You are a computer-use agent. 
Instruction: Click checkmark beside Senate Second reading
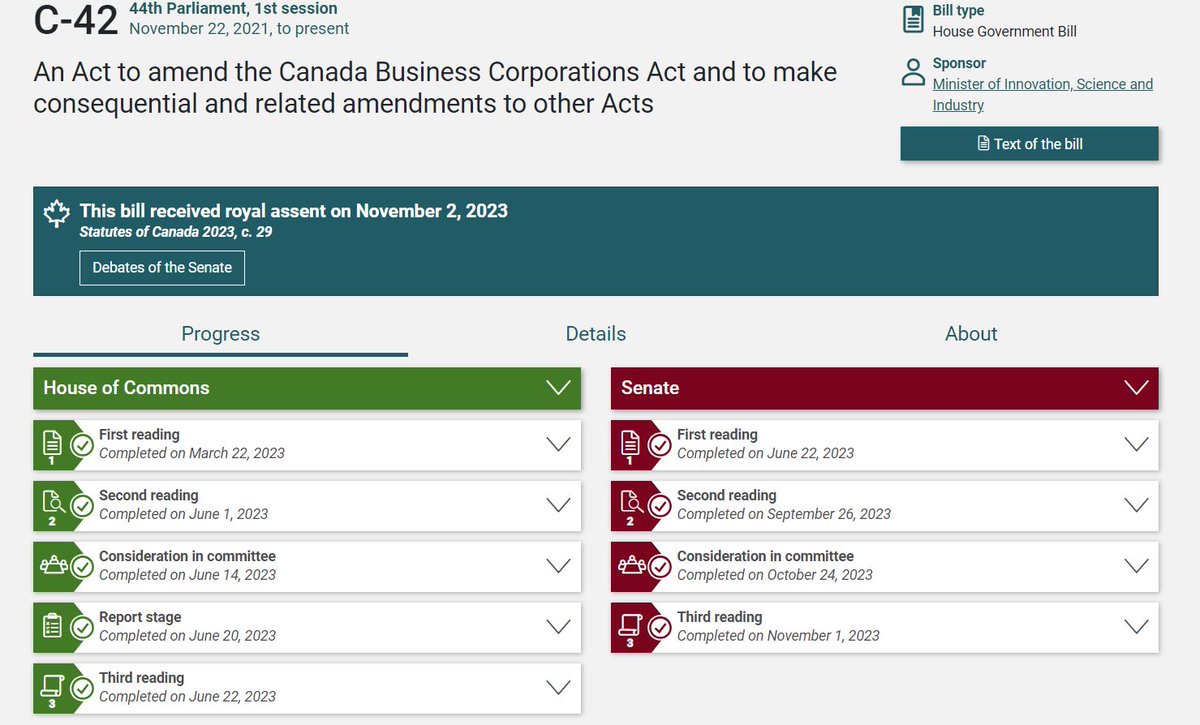660,505
